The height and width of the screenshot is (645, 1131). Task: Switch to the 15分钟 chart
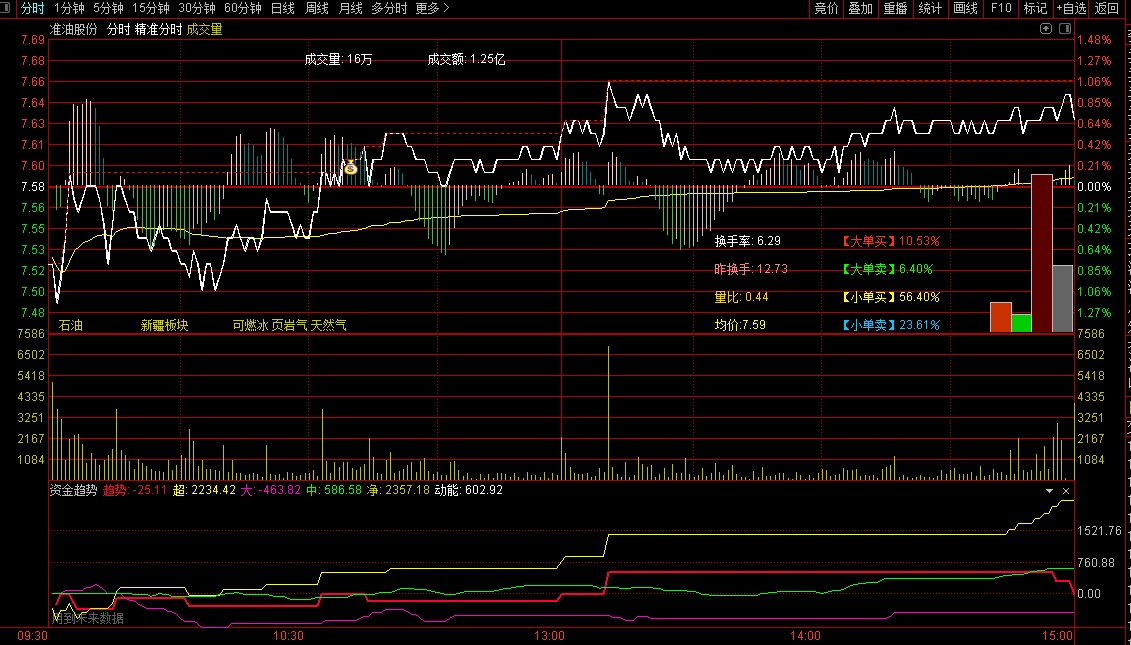pyautogui.click(x=151, y=9)
